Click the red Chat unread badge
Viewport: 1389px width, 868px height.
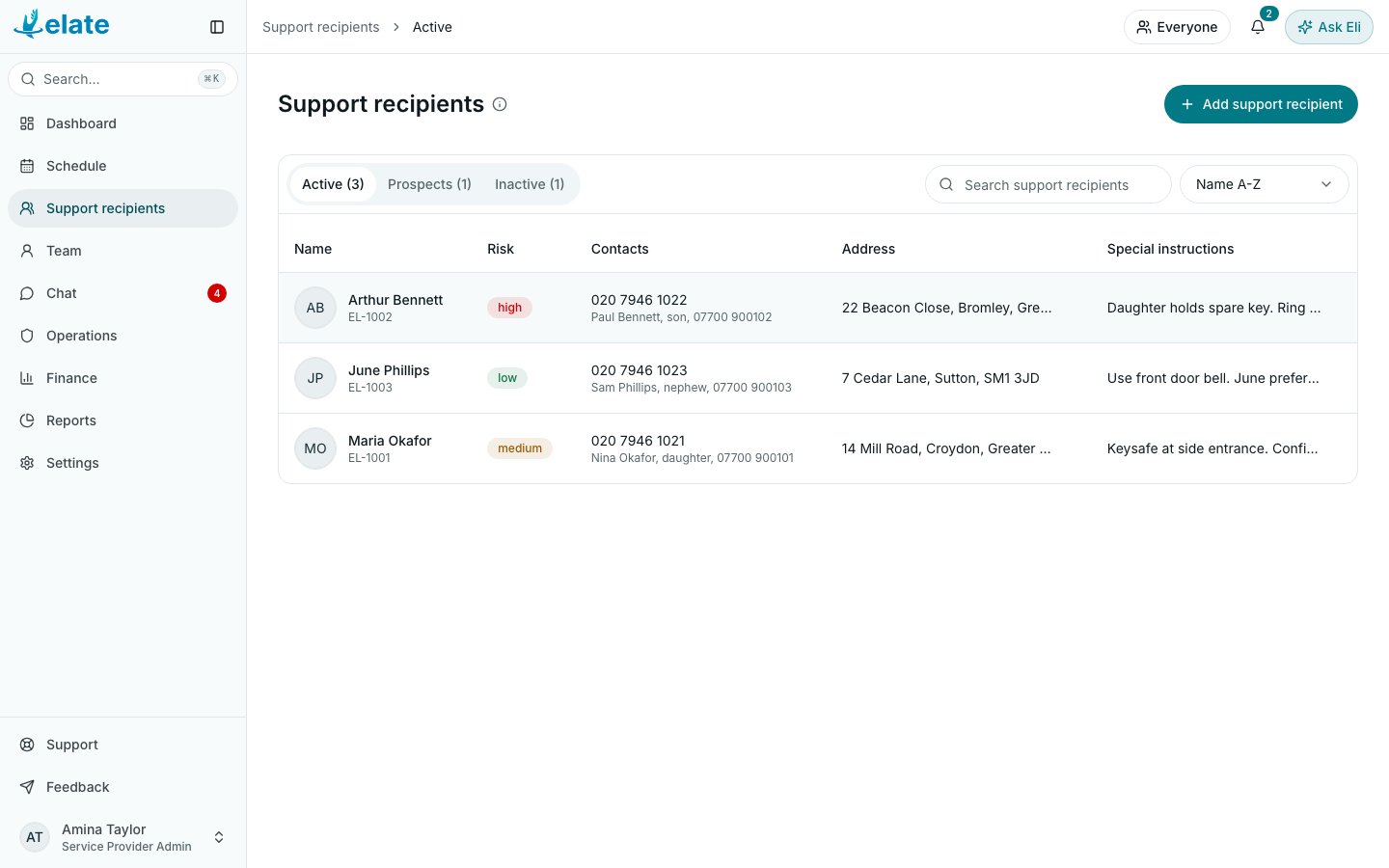coord(217,293)
